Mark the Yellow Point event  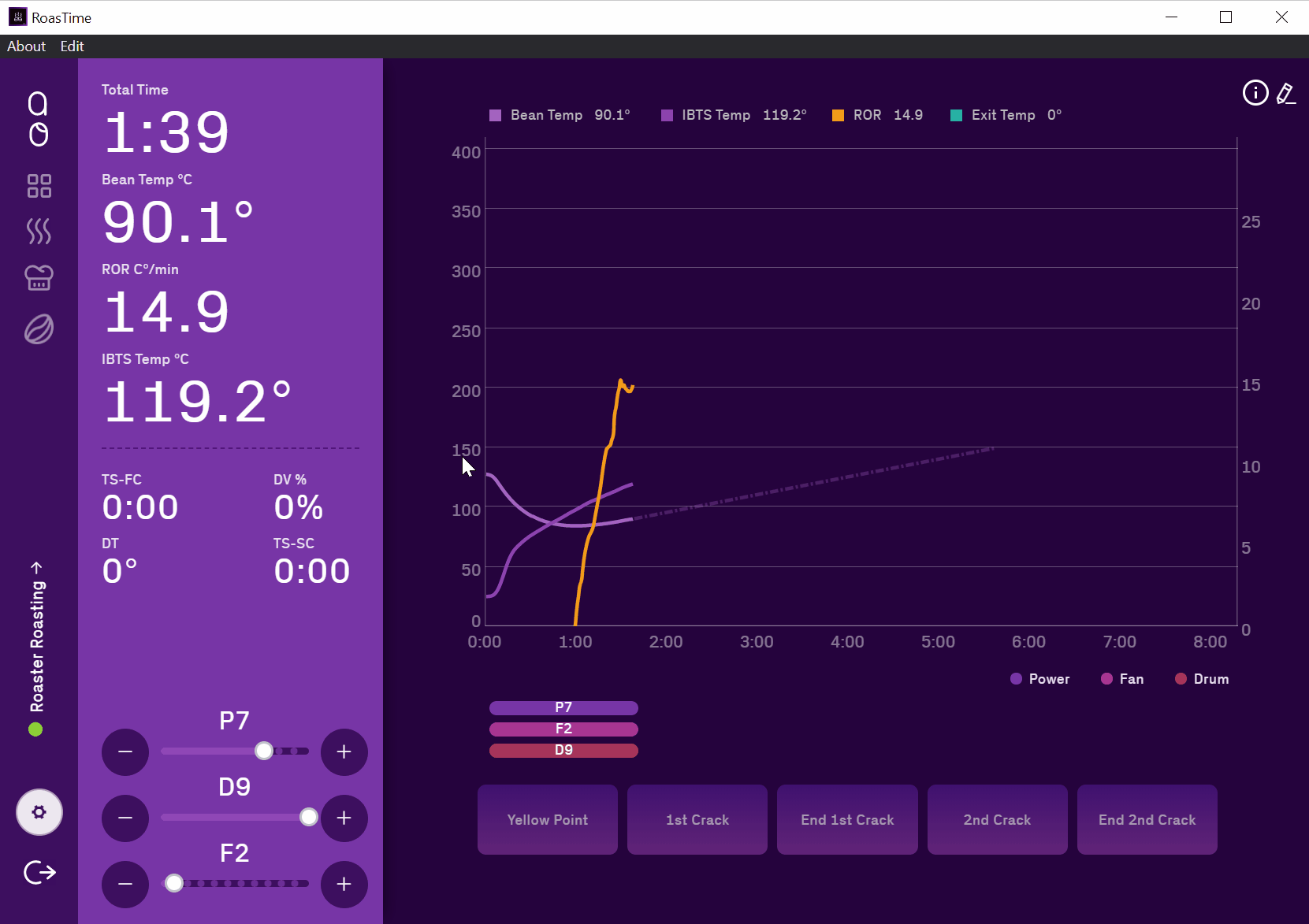click(547, 820)
